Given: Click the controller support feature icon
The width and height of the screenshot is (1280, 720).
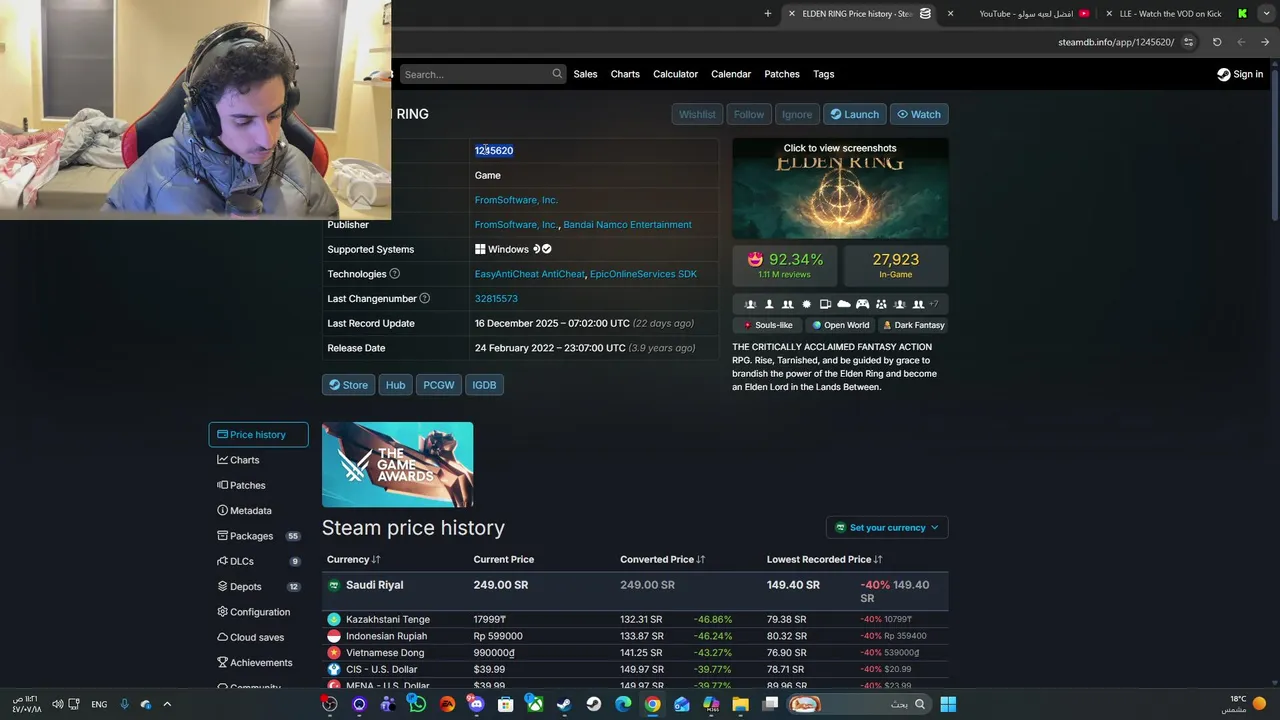Looking at the screenshot, I should pyautogui.click(x=862, y=304).
